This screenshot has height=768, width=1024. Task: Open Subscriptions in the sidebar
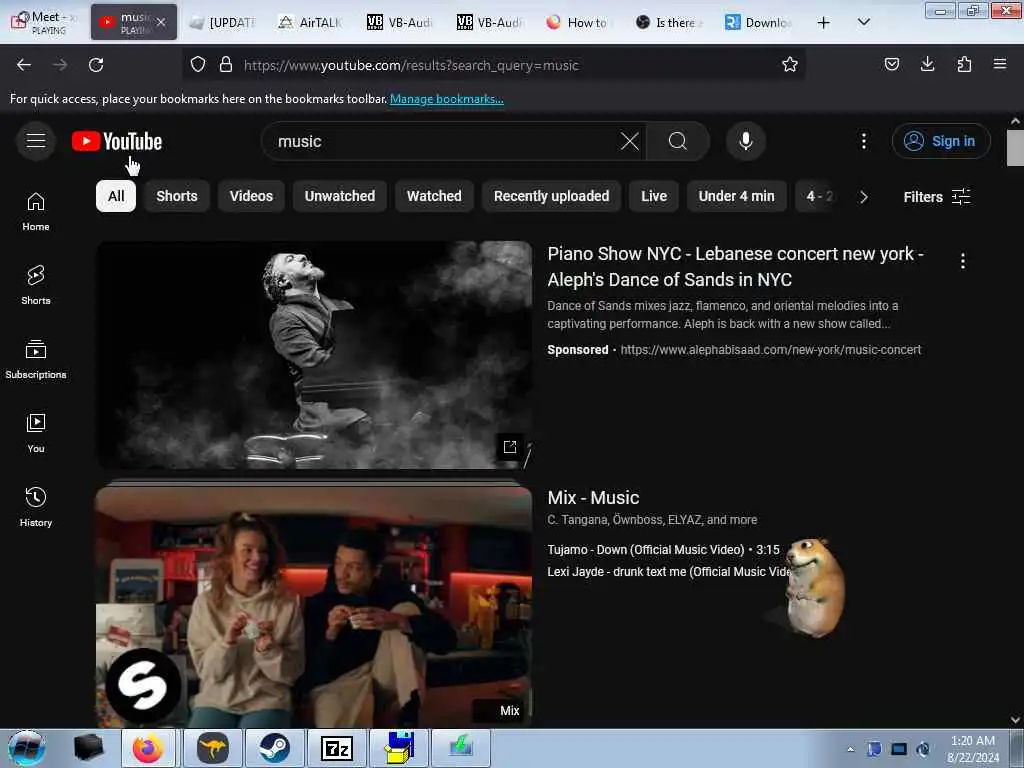click(36, 359)
